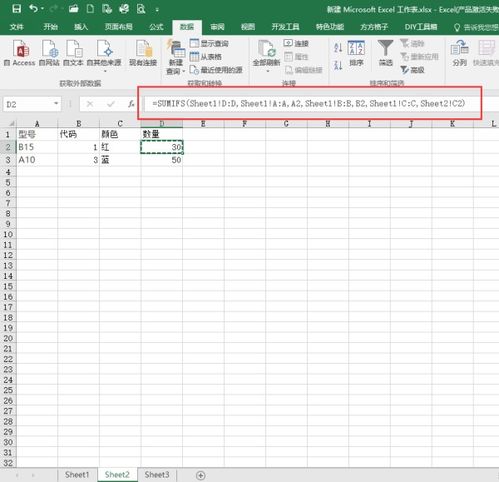Click the Save icon in quick access toolbar
The image size is (499, 482).
click(x=16, y=9)
